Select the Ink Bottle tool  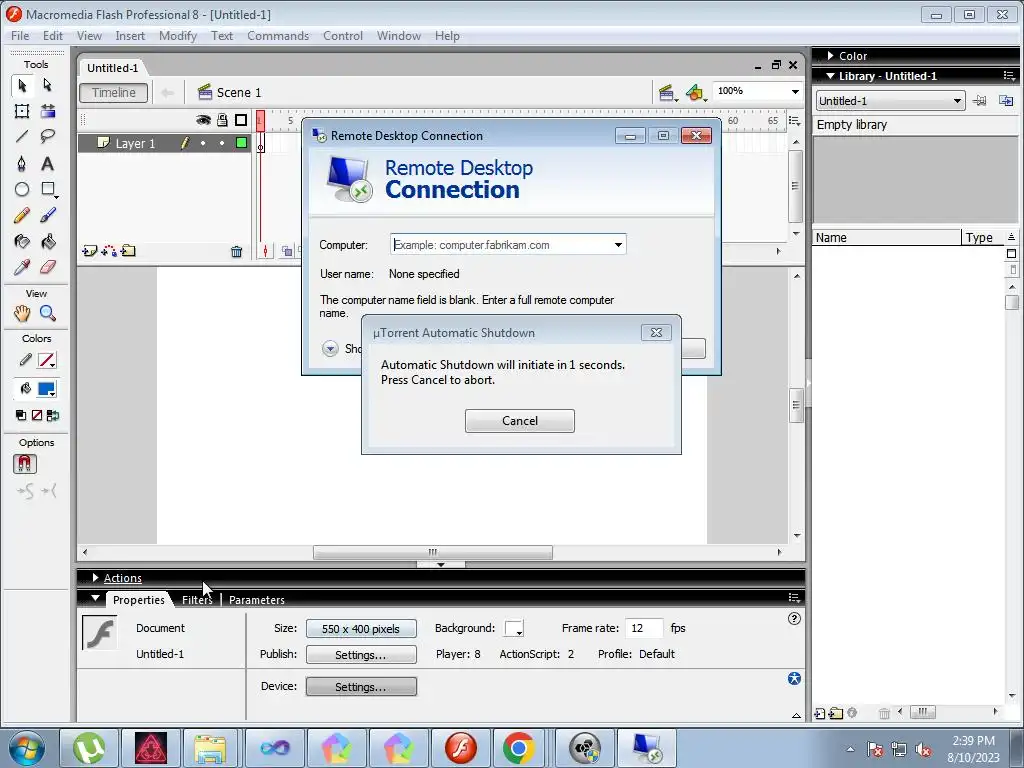click(x=22, y=242)
